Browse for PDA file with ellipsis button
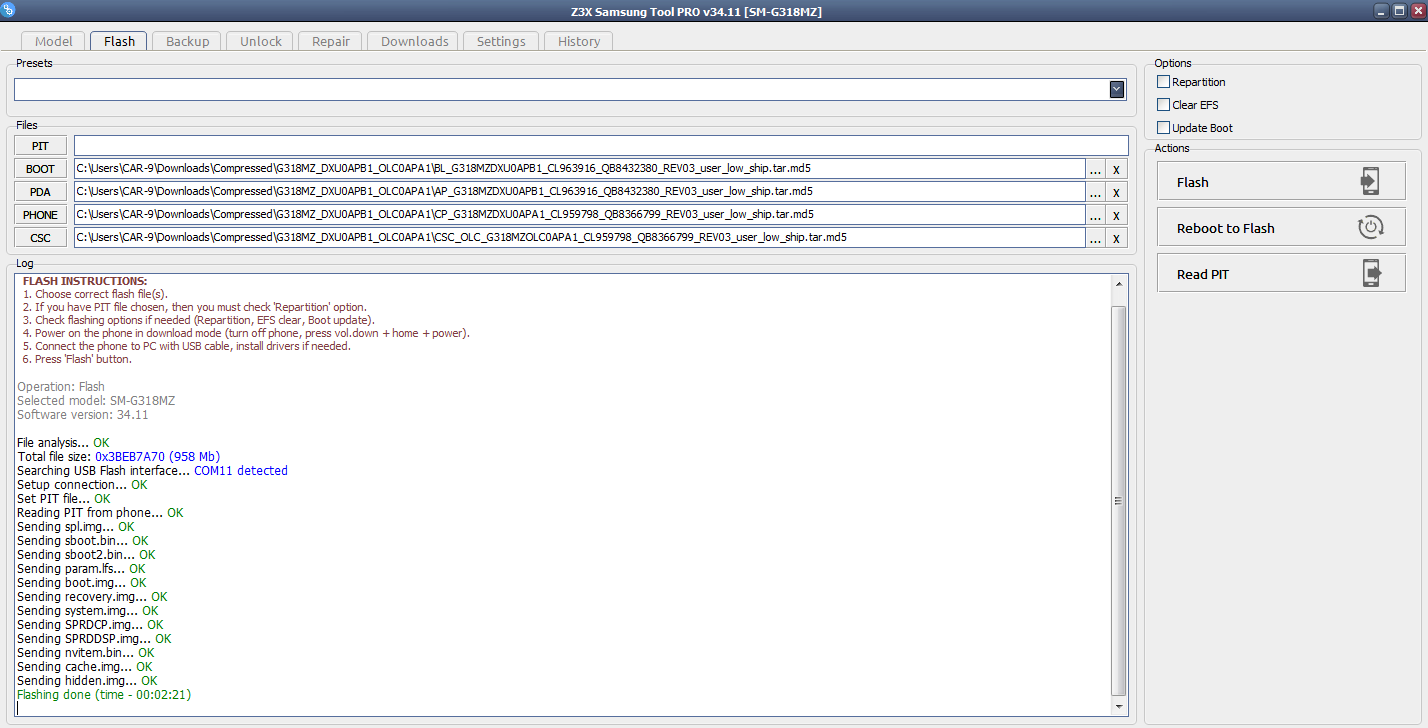Viewport: 1428px width, 728px height. 1096,192
